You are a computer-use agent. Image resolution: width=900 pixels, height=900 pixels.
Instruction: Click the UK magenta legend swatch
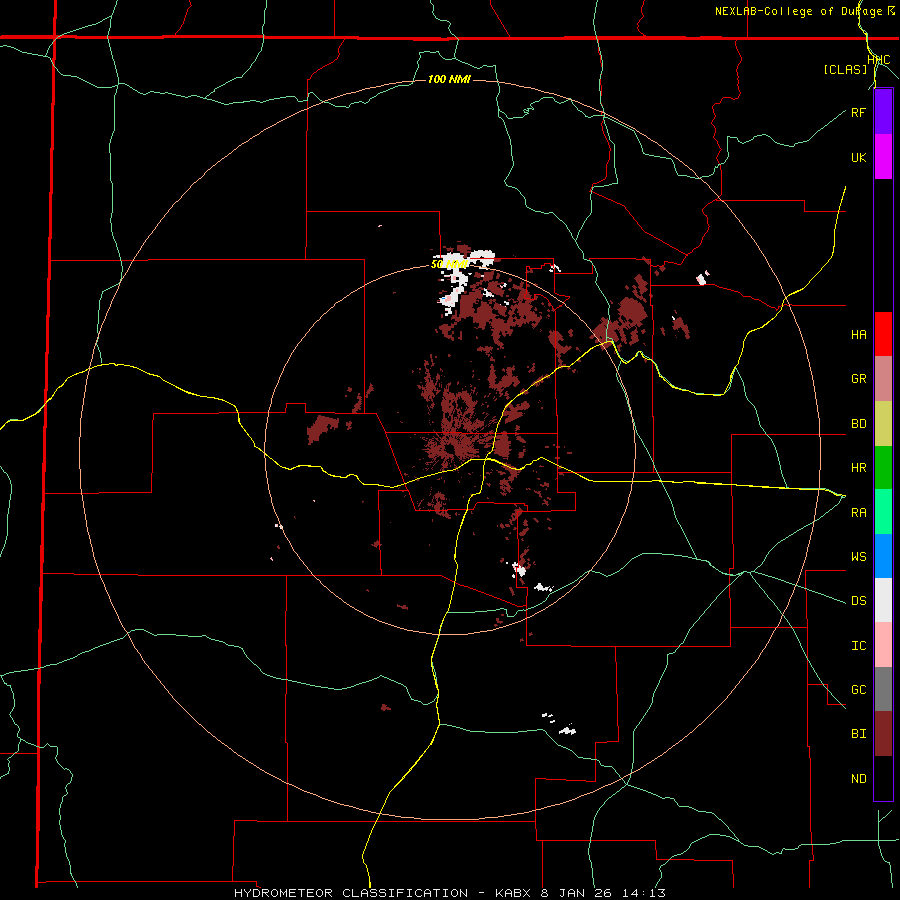(883, 157)
